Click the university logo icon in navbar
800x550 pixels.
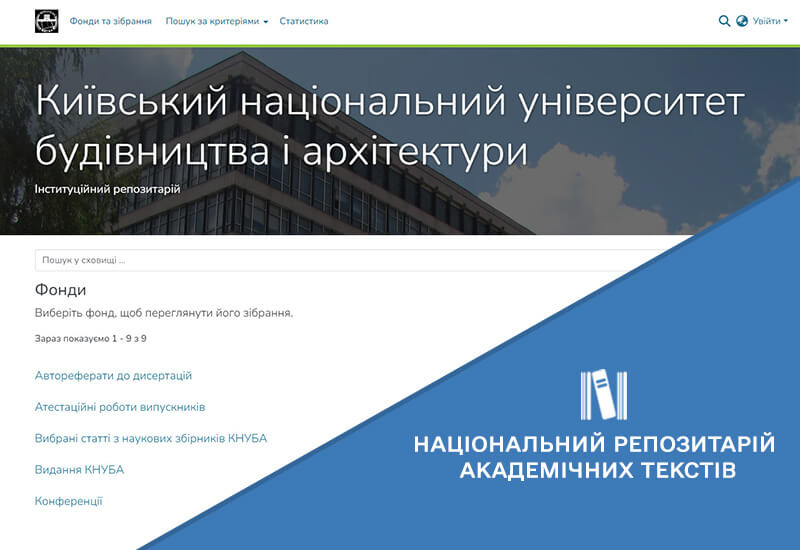point(46,21)
